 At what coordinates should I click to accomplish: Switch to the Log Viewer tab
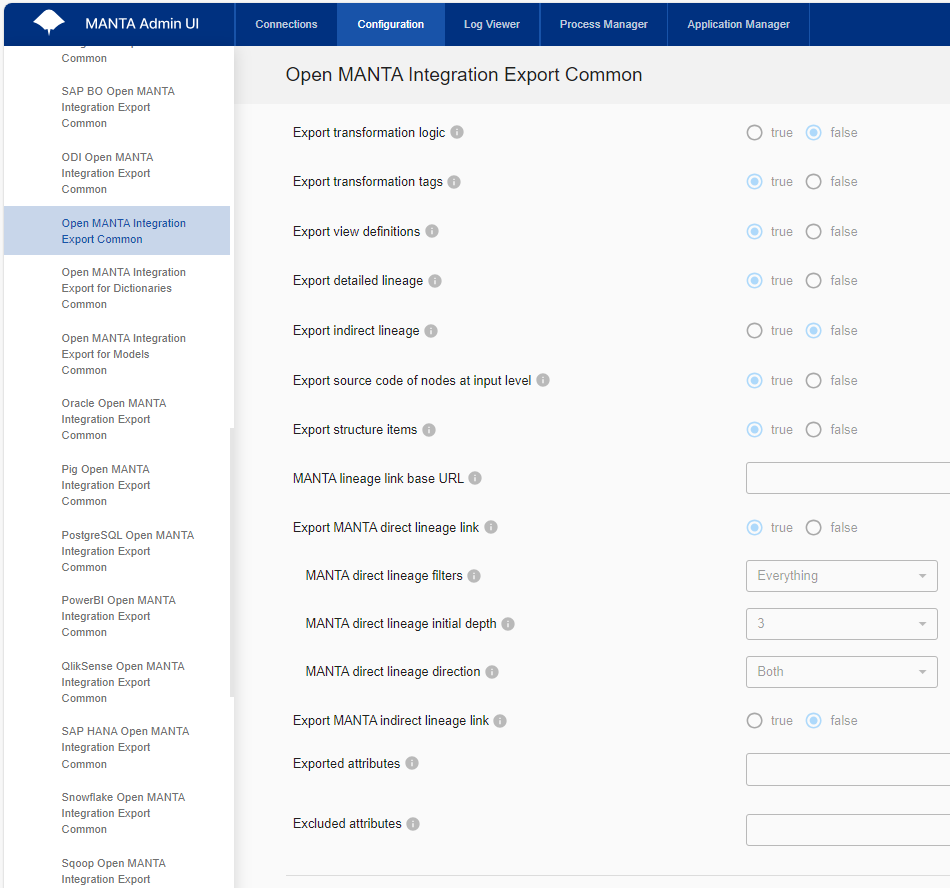[491, 23]
